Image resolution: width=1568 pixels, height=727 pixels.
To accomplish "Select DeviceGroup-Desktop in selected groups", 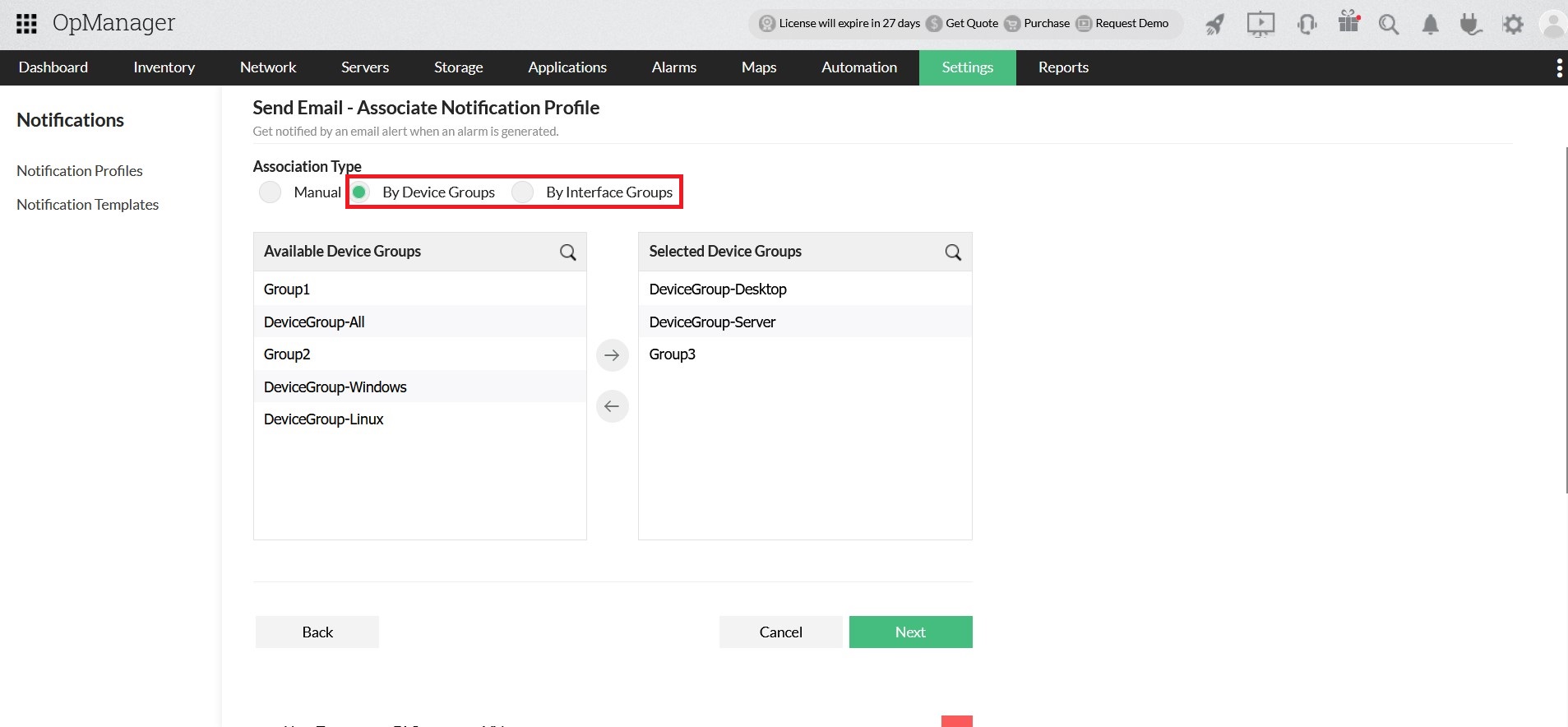I will (805, 289).
